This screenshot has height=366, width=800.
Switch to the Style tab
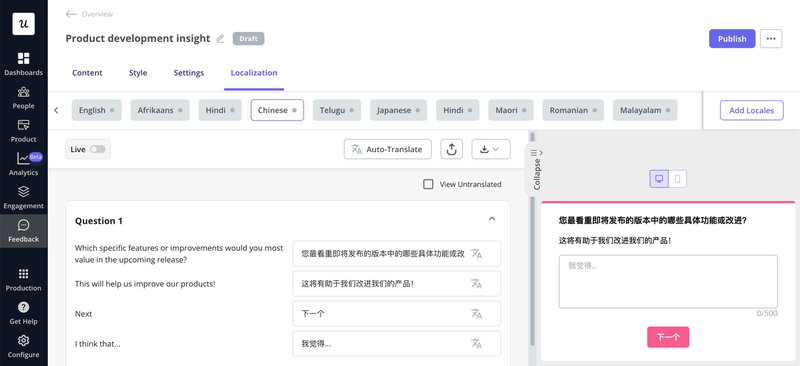pos(138,73)
